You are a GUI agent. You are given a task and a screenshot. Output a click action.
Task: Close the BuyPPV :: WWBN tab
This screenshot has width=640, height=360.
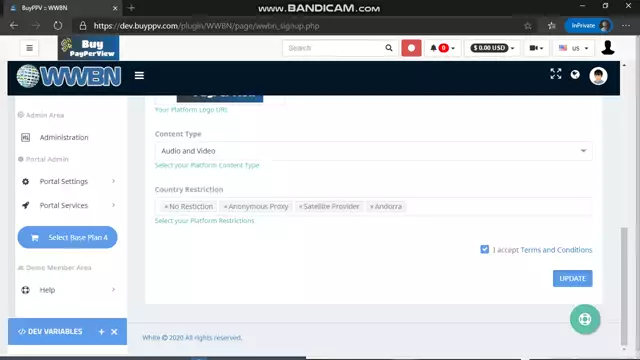coord(115,8)
